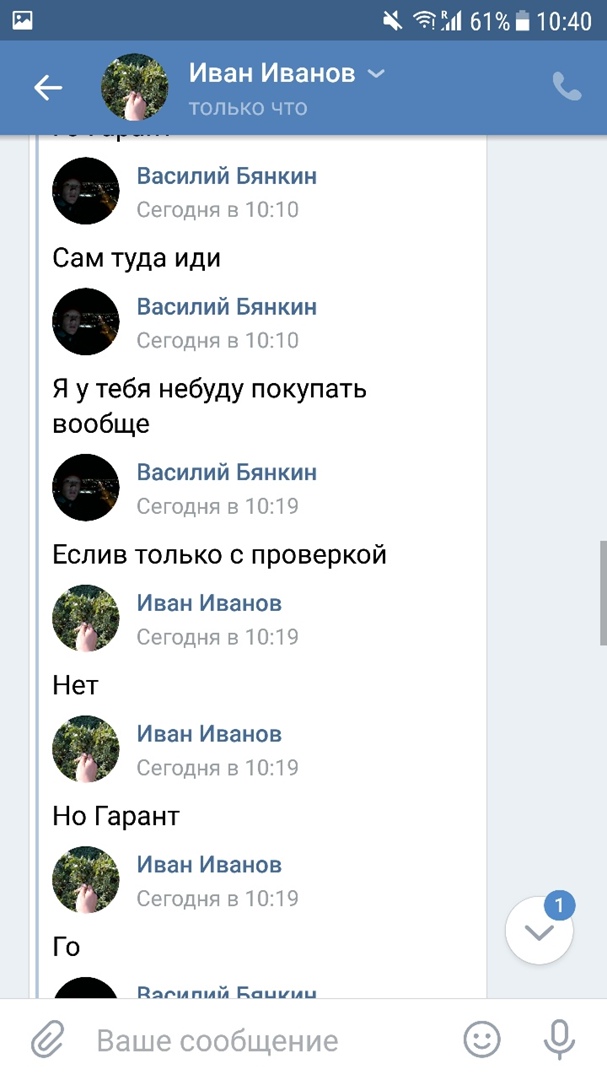Start a voice call with phone icon

click(566, 88)
